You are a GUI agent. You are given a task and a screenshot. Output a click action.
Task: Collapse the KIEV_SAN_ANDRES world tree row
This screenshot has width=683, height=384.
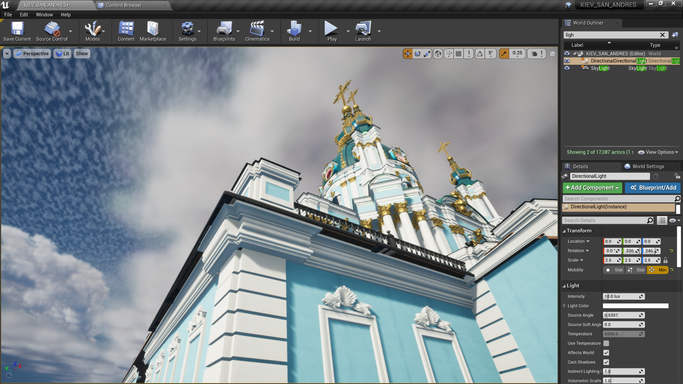point(575,54)
